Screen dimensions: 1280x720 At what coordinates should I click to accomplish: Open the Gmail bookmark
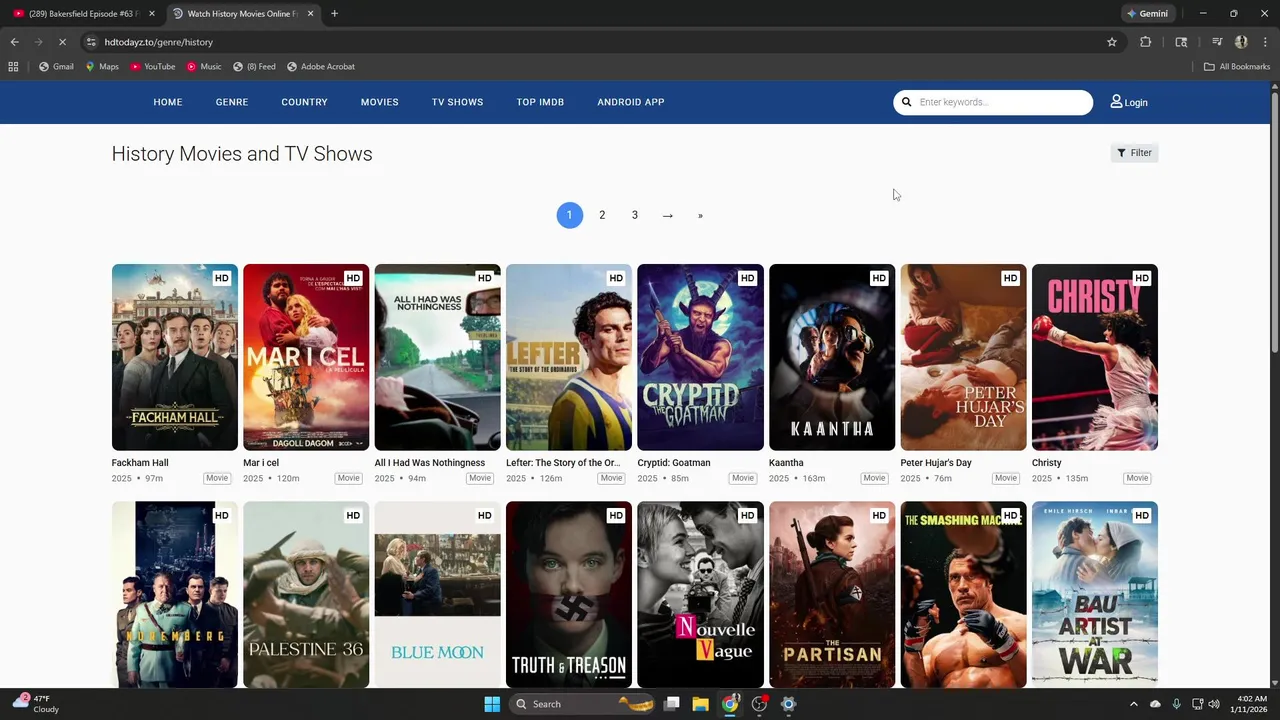tap(56, 67)
